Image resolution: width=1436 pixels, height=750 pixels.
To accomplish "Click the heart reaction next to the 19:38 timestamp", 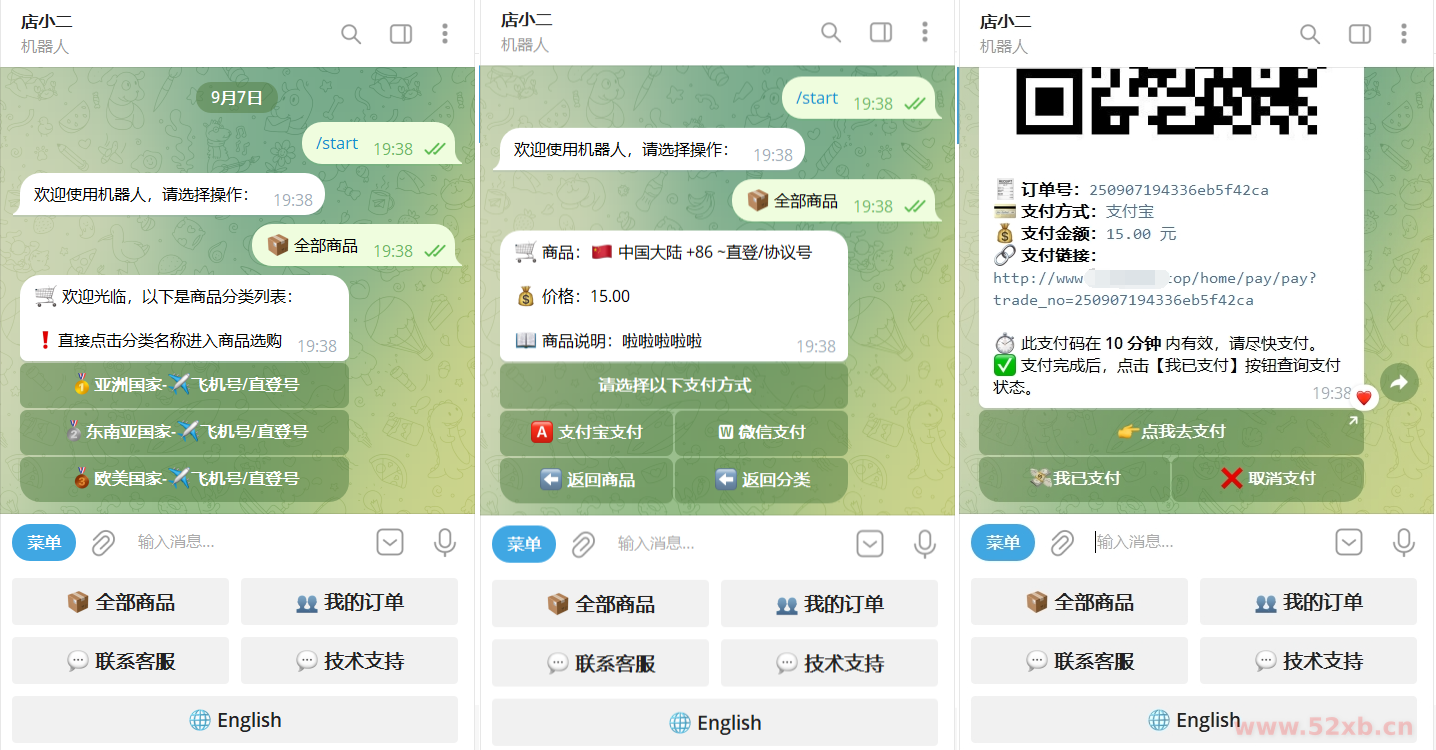I will pyautogui.click(x=1364, y=396).
